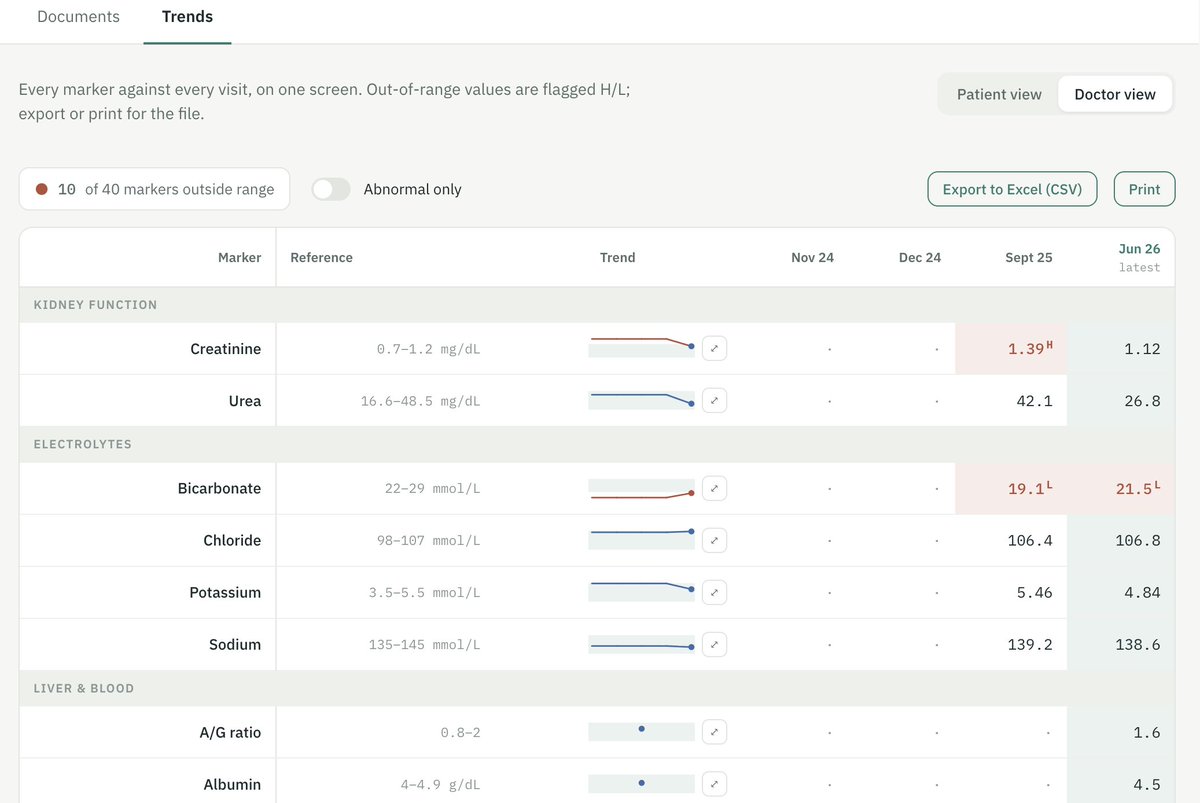The width and height of the screenshot is (1200, 803).
Task: Click the Albumin marker name
Action: coord(232,785)
